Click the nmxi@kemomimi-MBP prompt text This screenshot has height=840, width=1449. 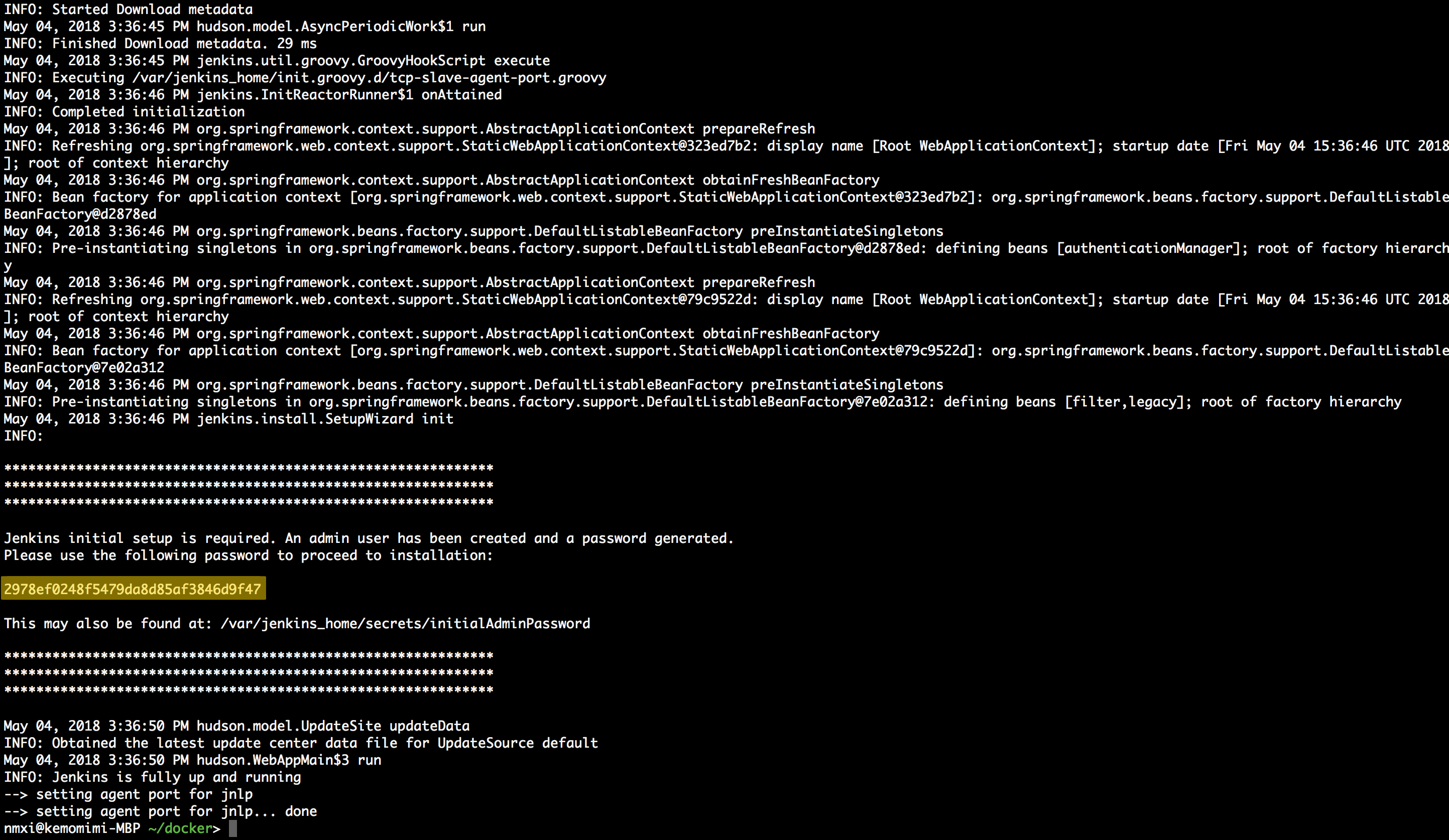tap(72, 828)
